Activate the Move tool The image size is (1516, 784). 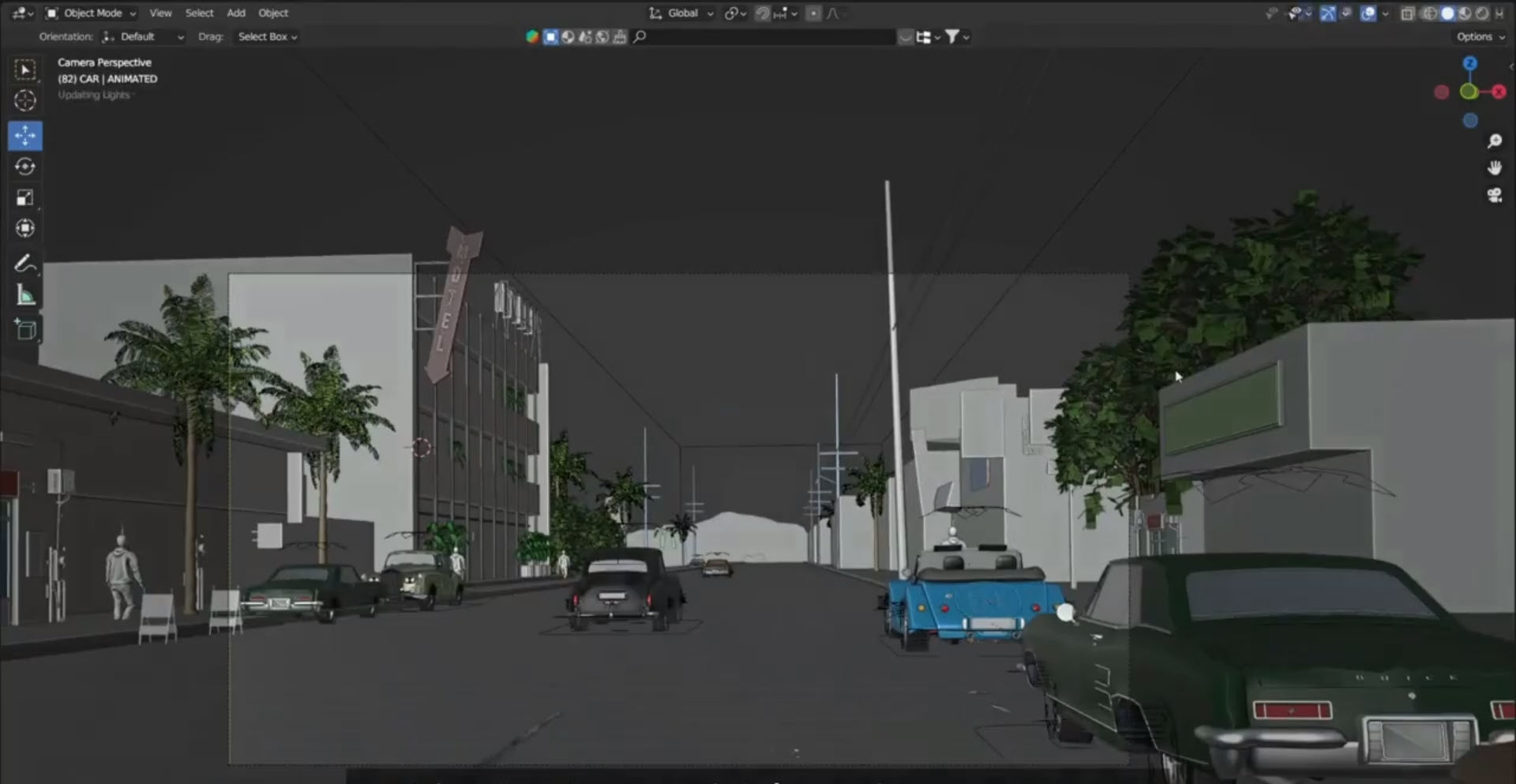(x=25, y=136)
